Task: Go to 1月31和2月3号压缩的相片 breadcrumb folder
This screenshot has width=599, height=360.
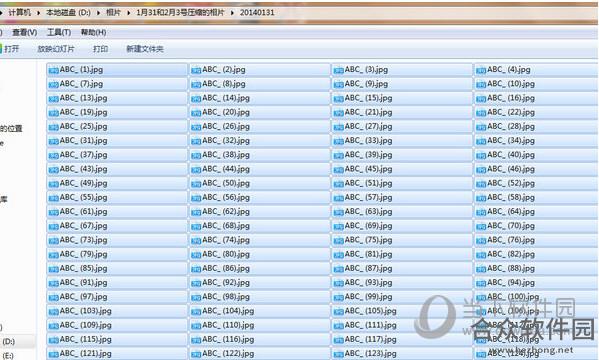Action: (x=180, y=13)
